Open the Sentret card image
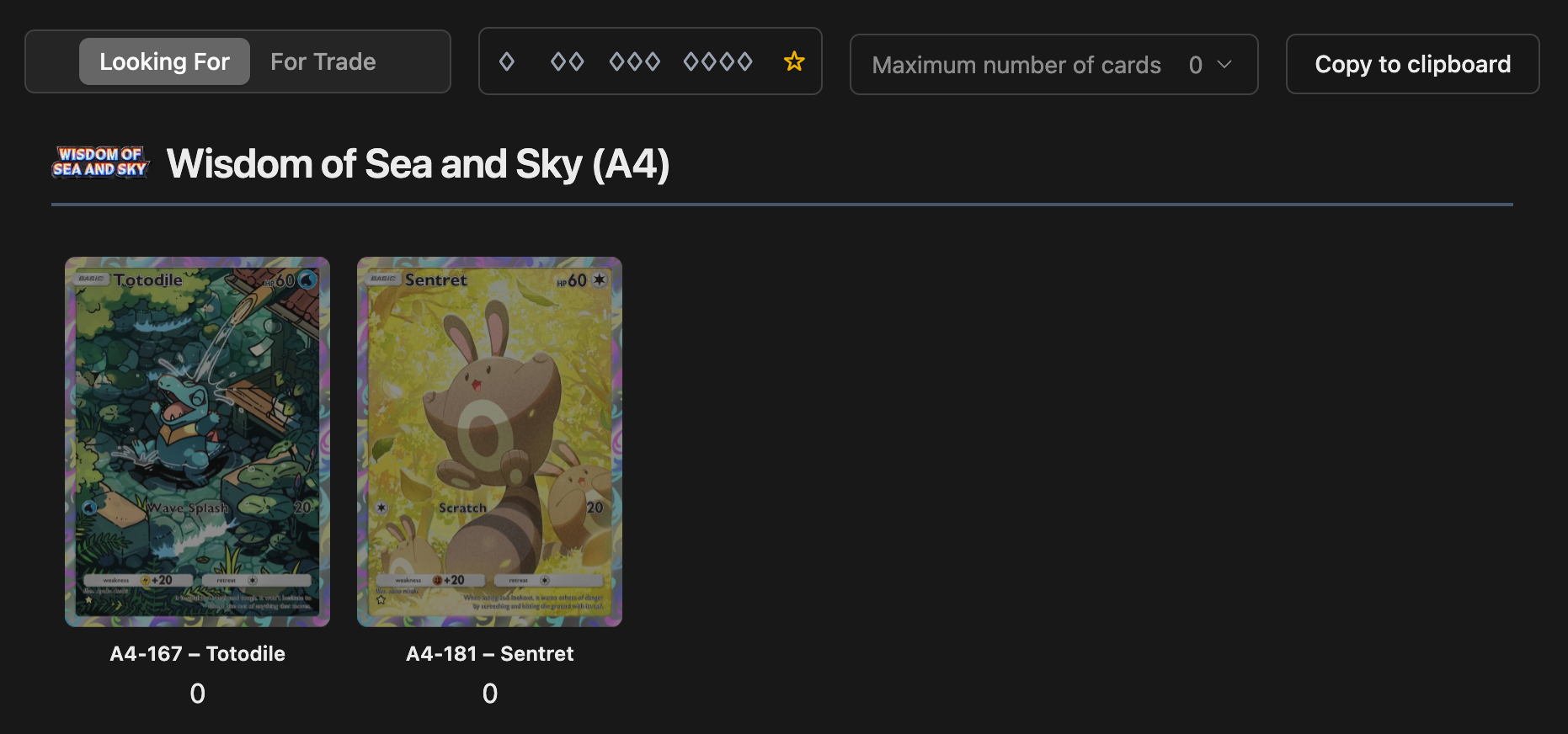The width and height of the screenshot is (1568, 734). coord(489,441)
